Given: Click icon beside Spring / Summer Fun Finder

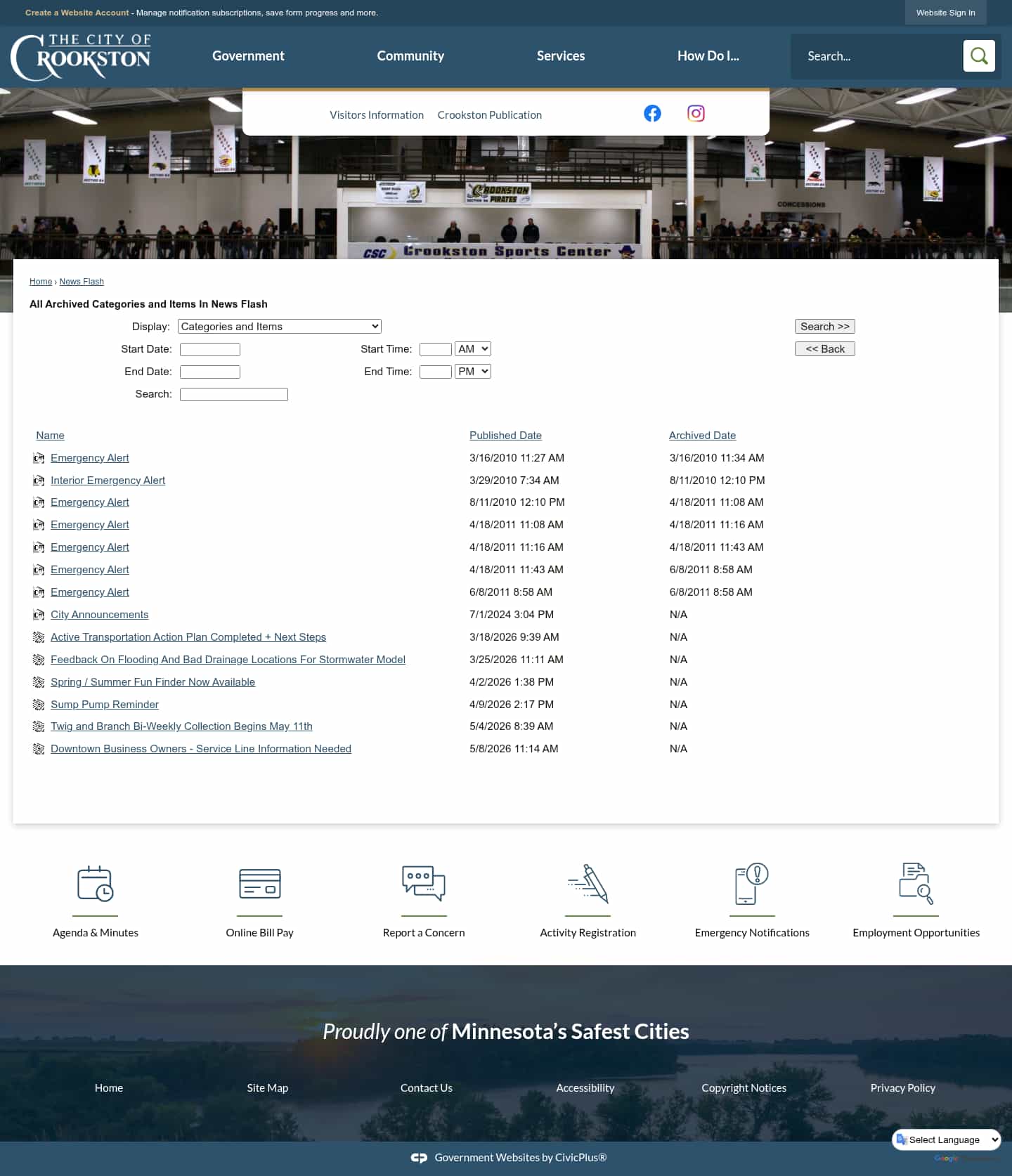Looking at the screenshot, I should coord(39,682).
